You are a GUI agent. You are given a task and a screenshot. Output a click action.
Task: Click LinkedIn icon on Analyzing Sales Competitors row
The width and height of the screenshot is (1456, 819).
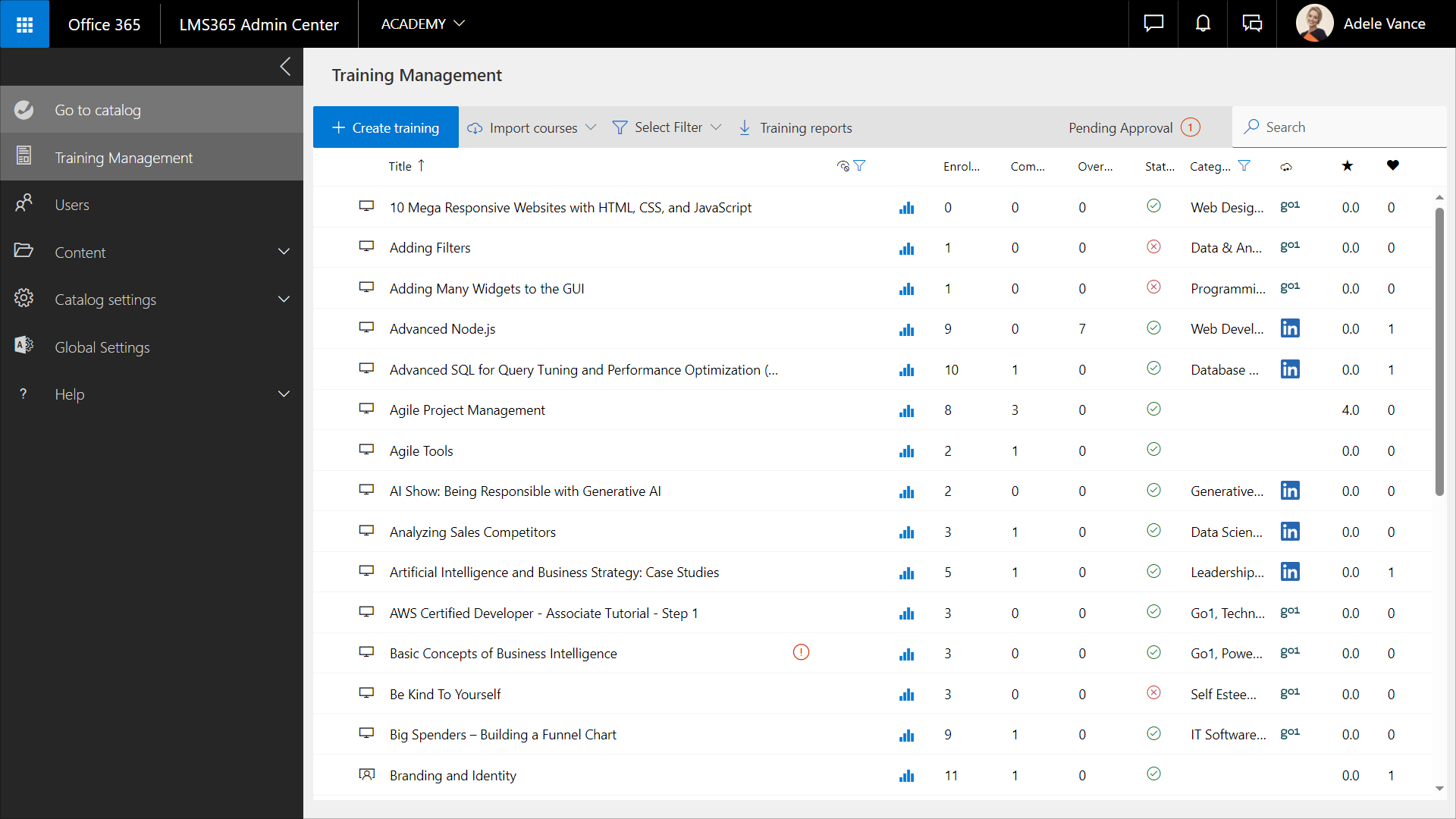1289,532
